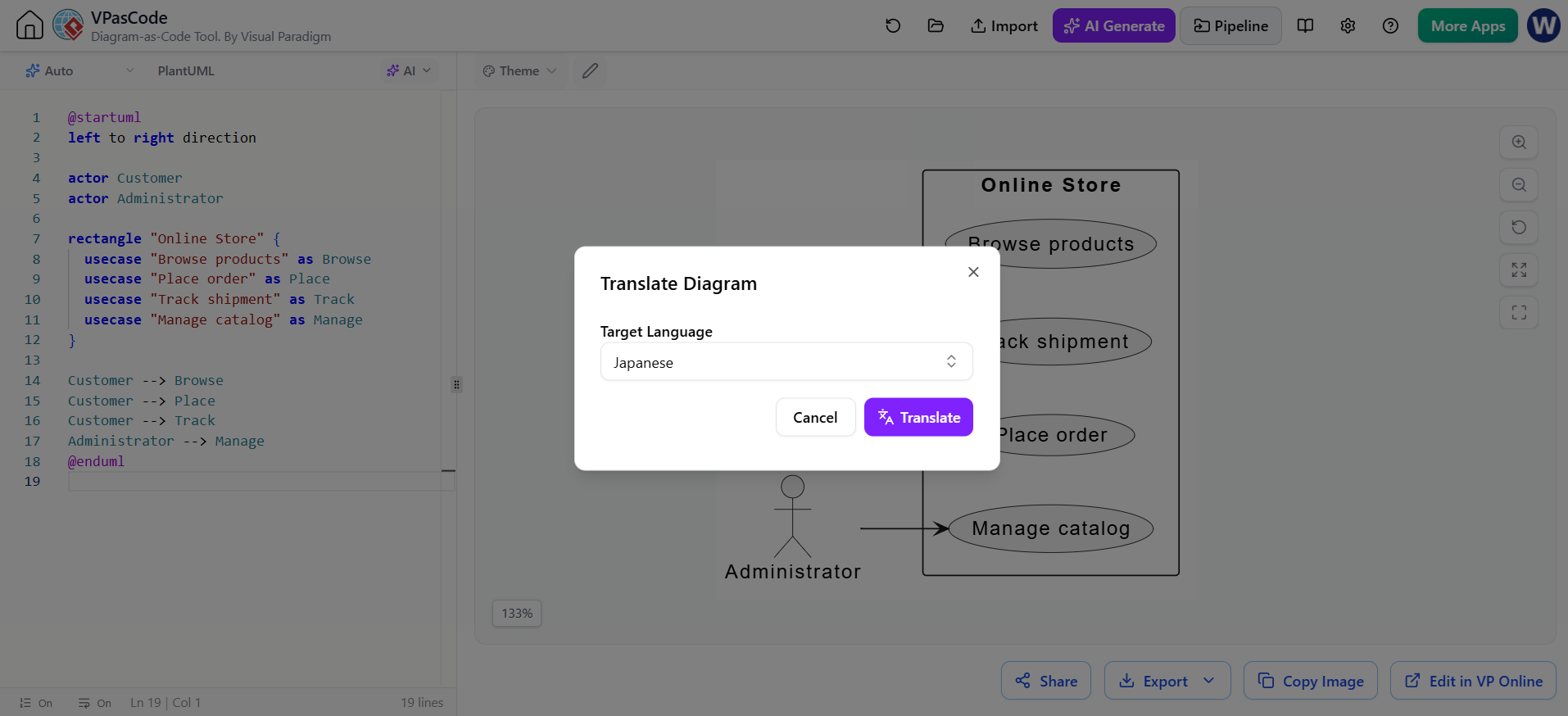Open the documentation book icon

click(x=1306, y=25)
